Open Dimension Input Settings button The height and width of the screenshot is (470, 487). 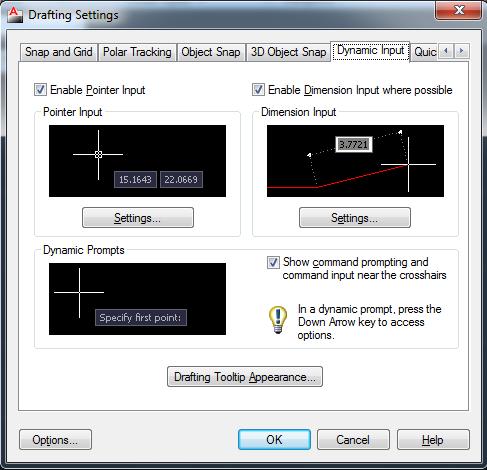coord(355,218)
